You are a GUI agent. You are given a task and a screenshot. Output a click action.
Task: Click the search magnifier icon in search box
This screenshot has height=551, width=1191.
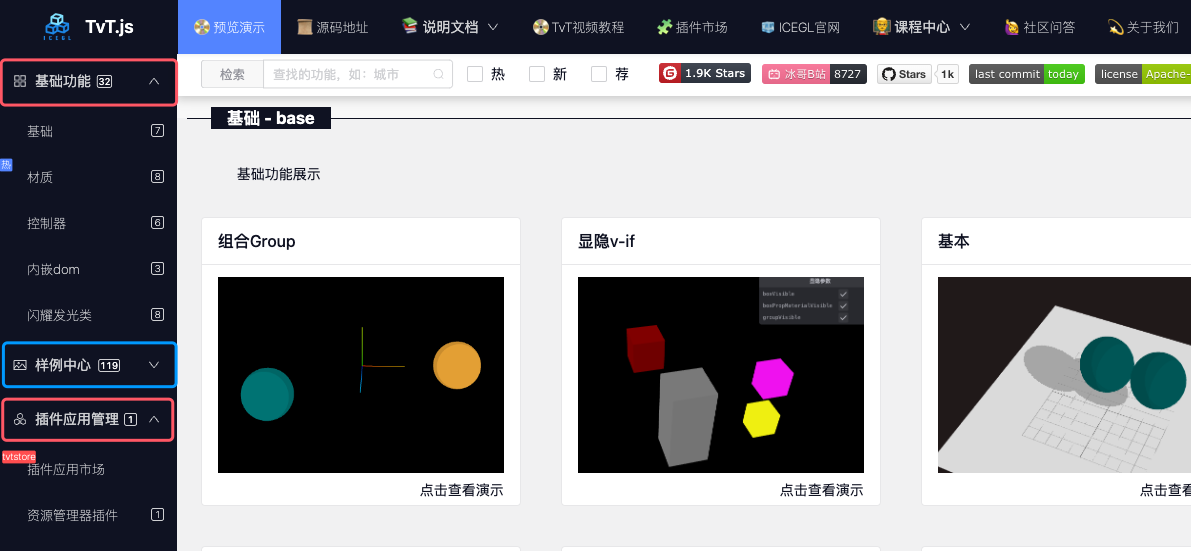[x=438, y=74]
